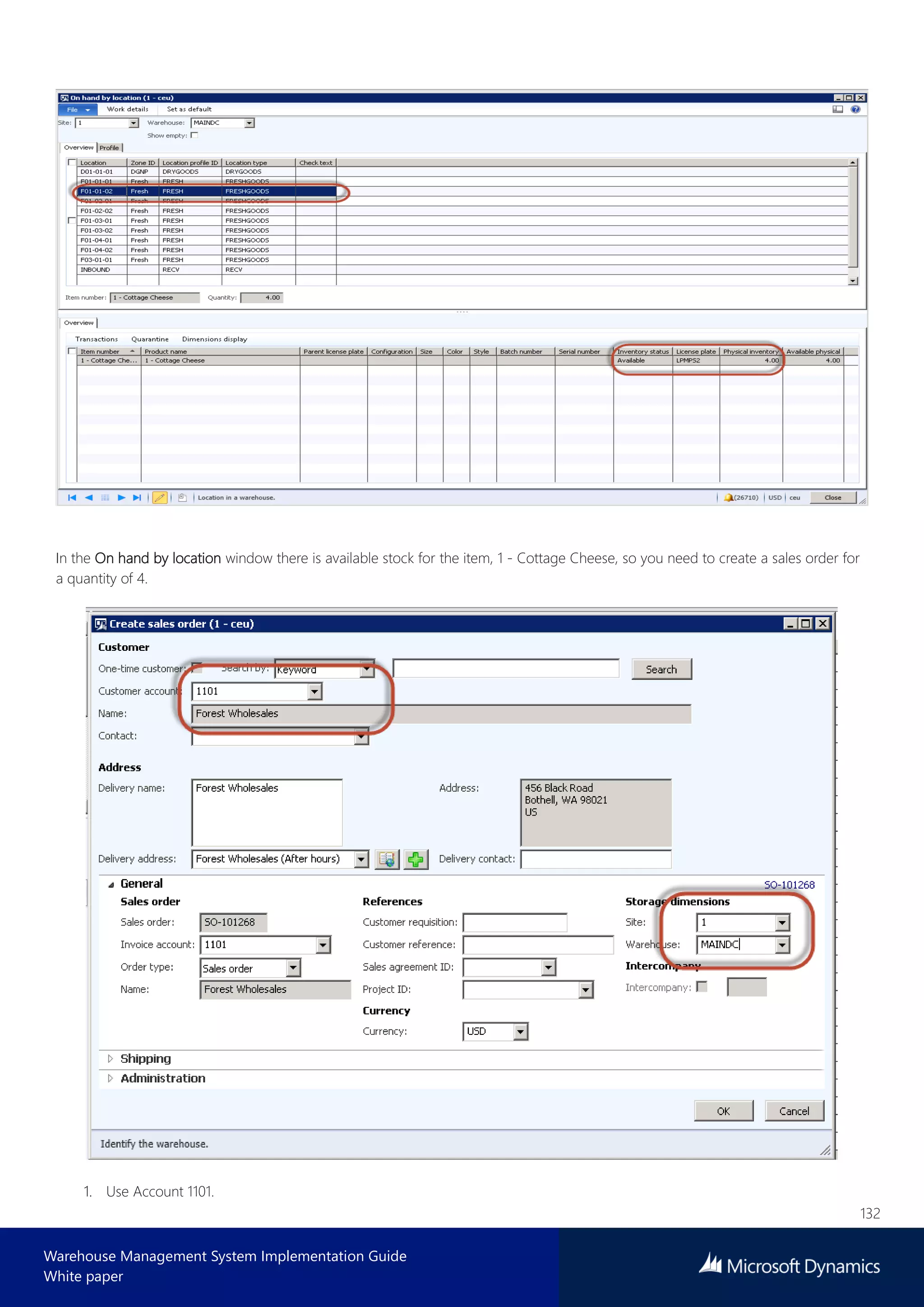Click the edit pencil icon in status bar
The width and height of the screenshot is (924, 1307).
click(x=160, y=497)
